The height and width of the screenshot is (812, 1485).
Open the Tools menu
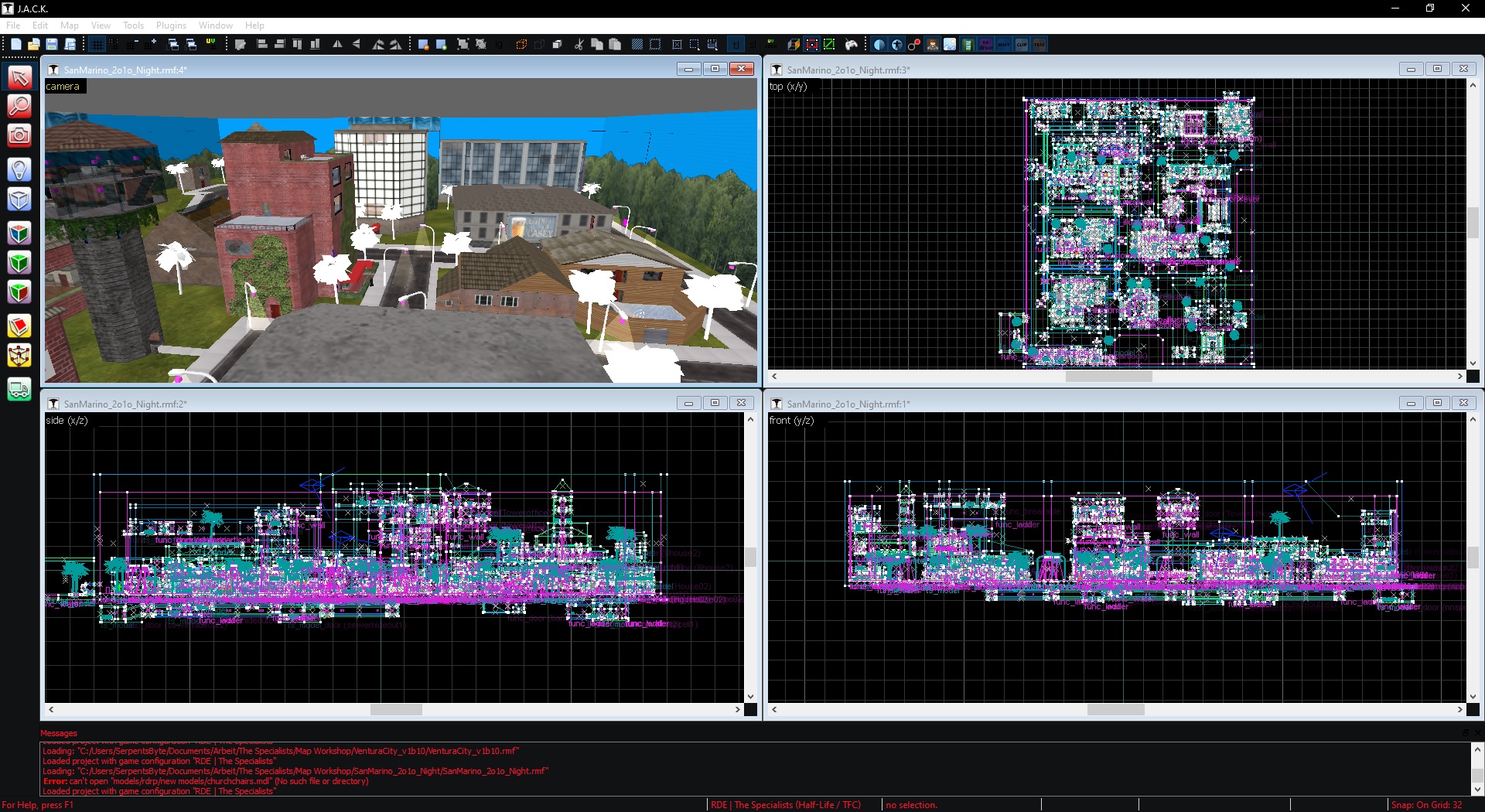click(133, 26)
